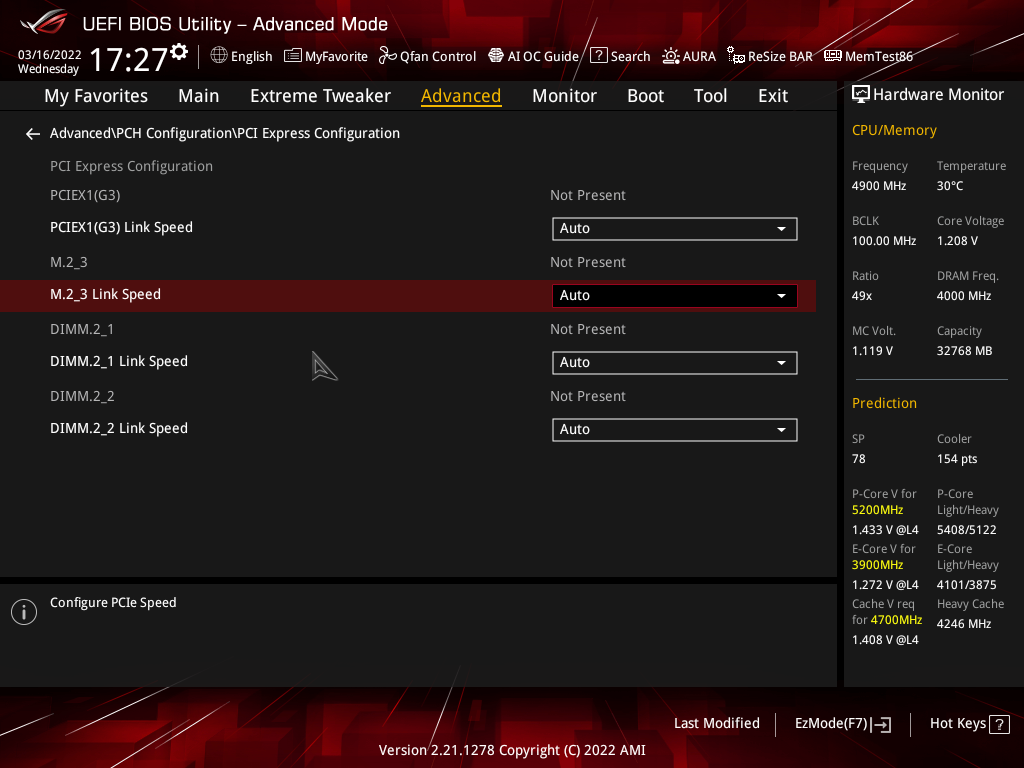This screenshot has height=768, width=1024.
Task: Click the MyFavorite text label
Action: click(336, 57)
